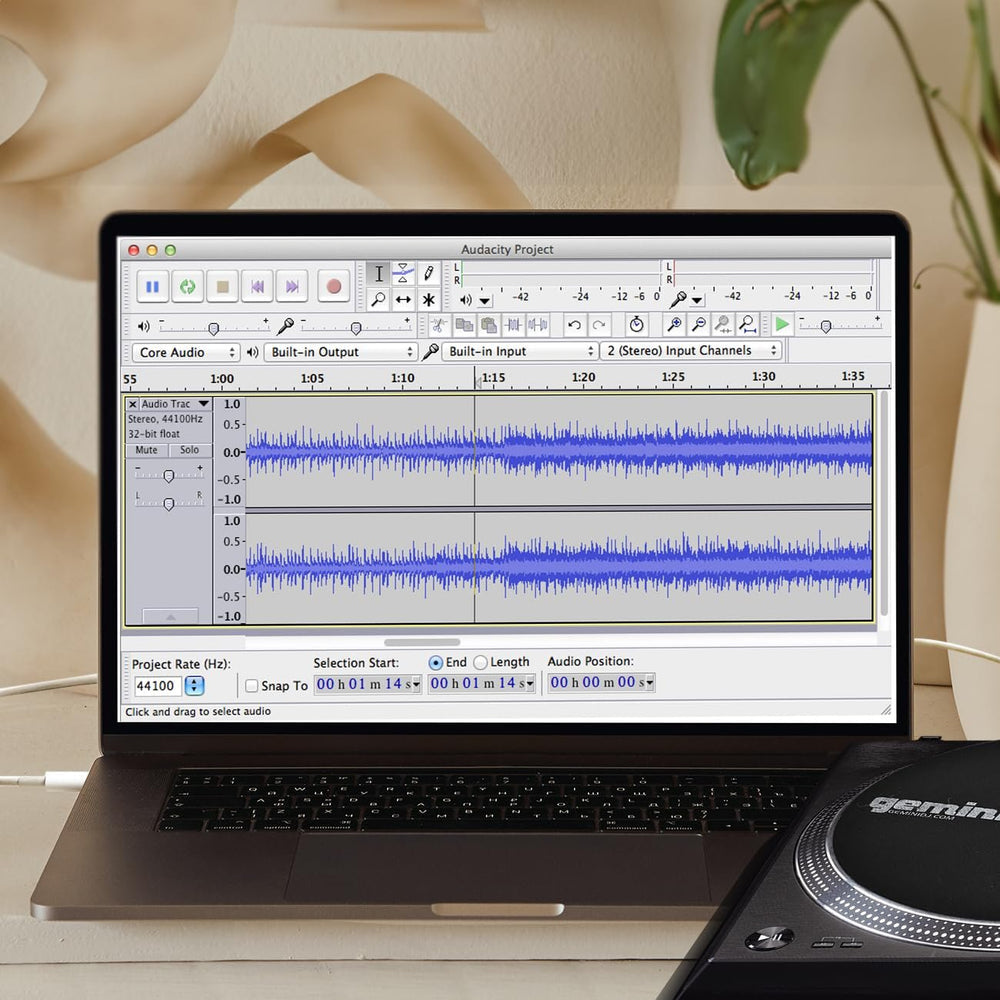Select the Length radio button
Screen dimensions: 1000x1000
tap(481, 662)
